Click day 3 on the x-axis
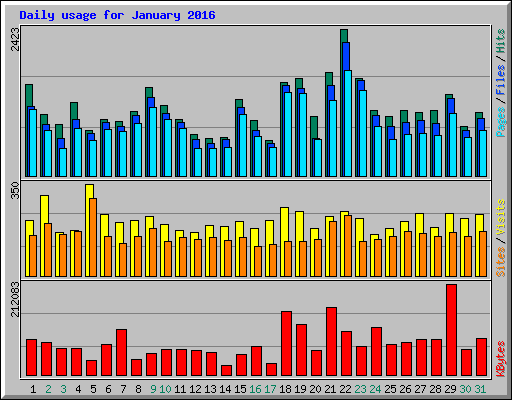Screen dimensions: 512x400 [x=63, y=389]
